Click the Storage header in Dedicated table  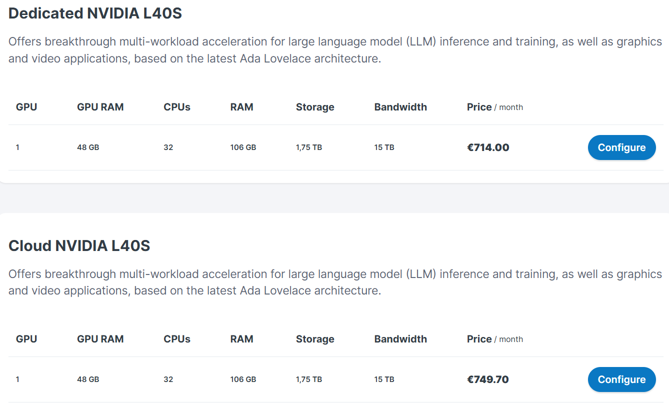coord(315,107)
